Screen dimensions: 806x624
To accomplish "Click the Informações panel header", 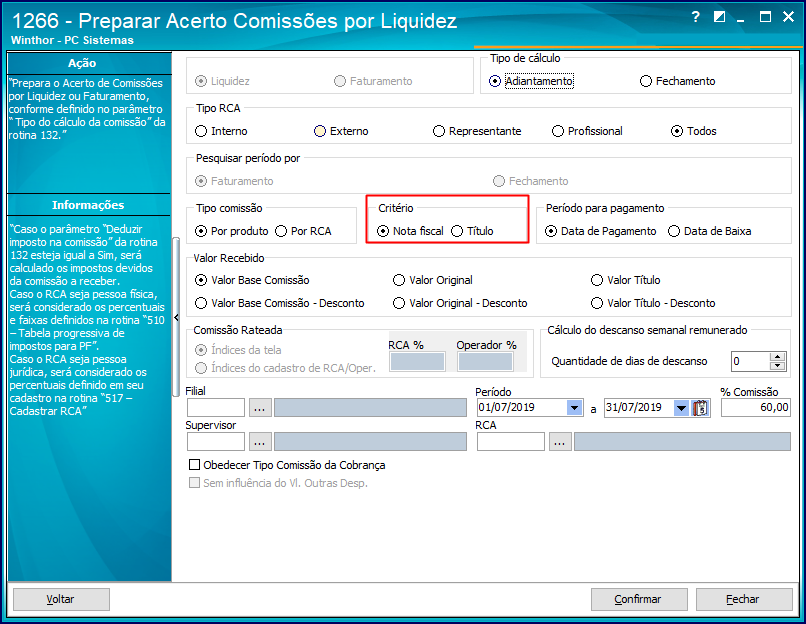I will click(89, 205).
